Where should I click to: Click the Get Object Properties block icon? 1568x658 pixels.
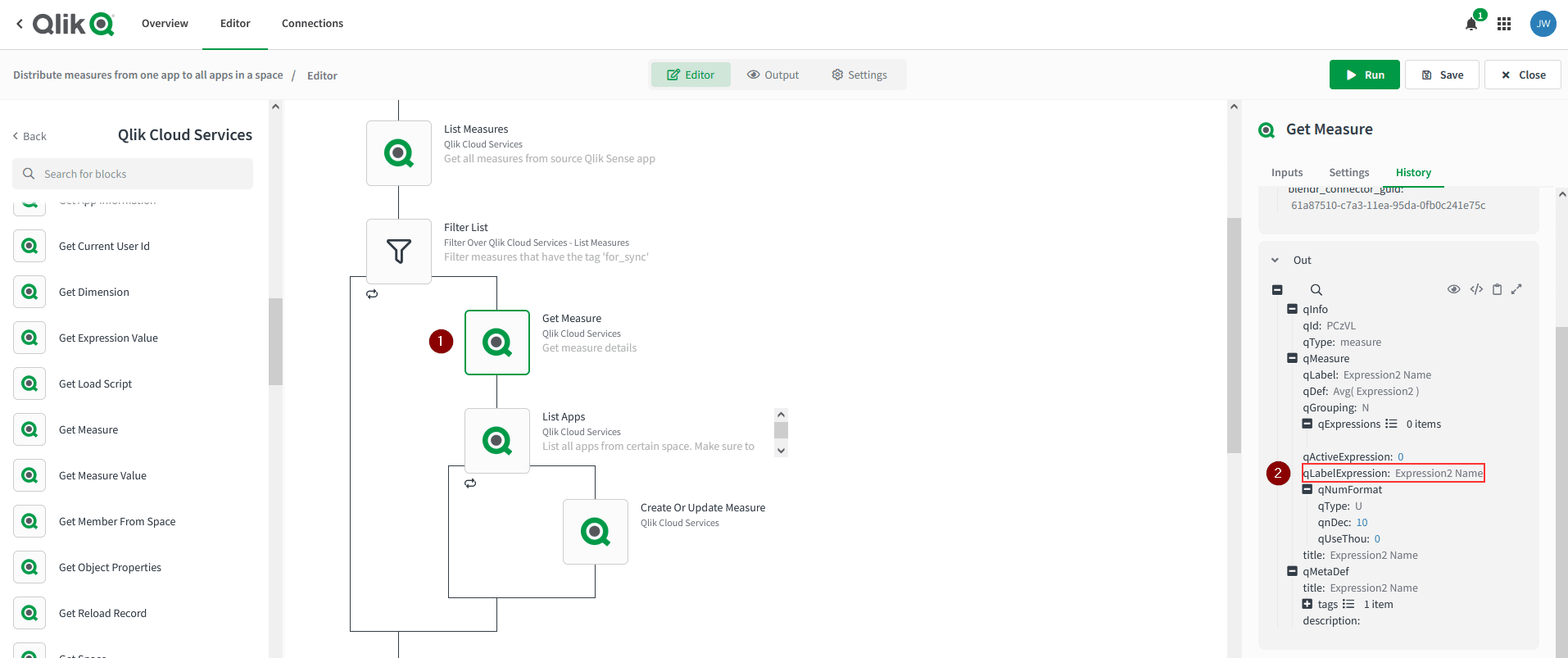click(29, 567)
